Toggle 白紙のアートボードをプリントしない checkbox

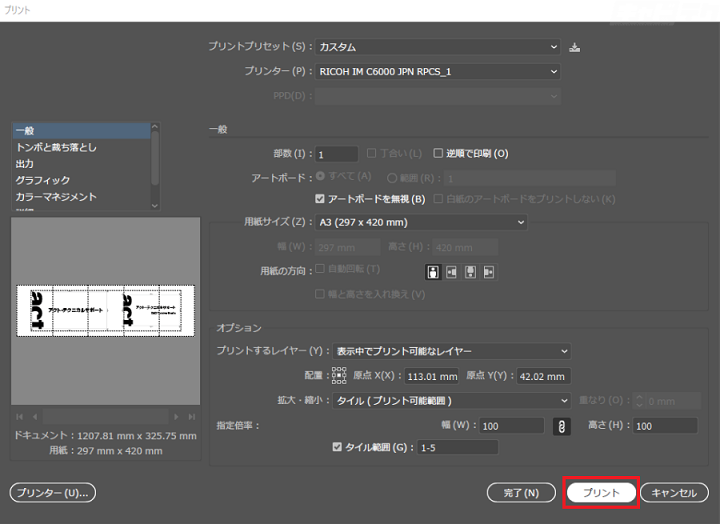coord(439,199)
